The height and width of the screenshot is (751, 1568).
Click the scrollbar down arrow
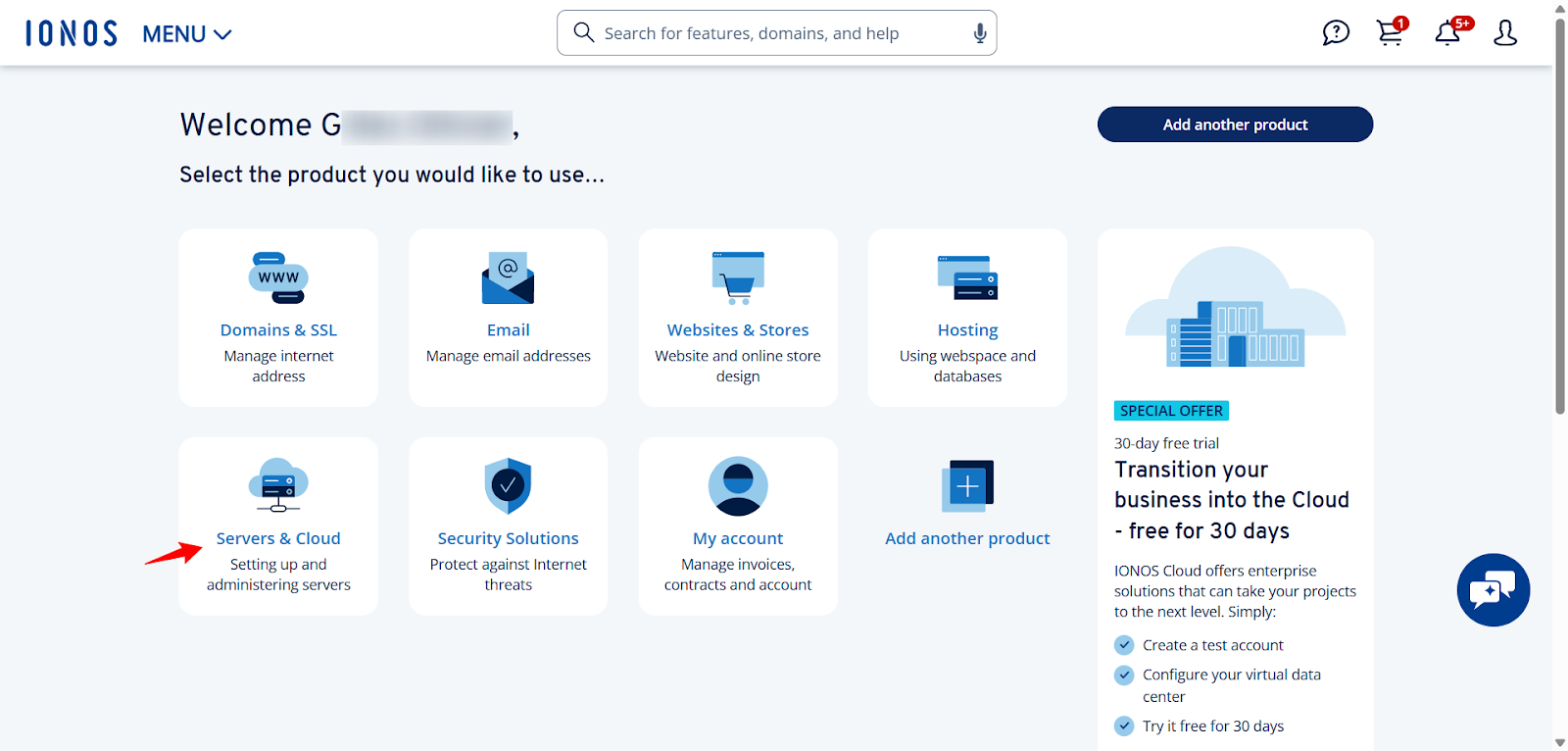click(x=1560, y=743)
